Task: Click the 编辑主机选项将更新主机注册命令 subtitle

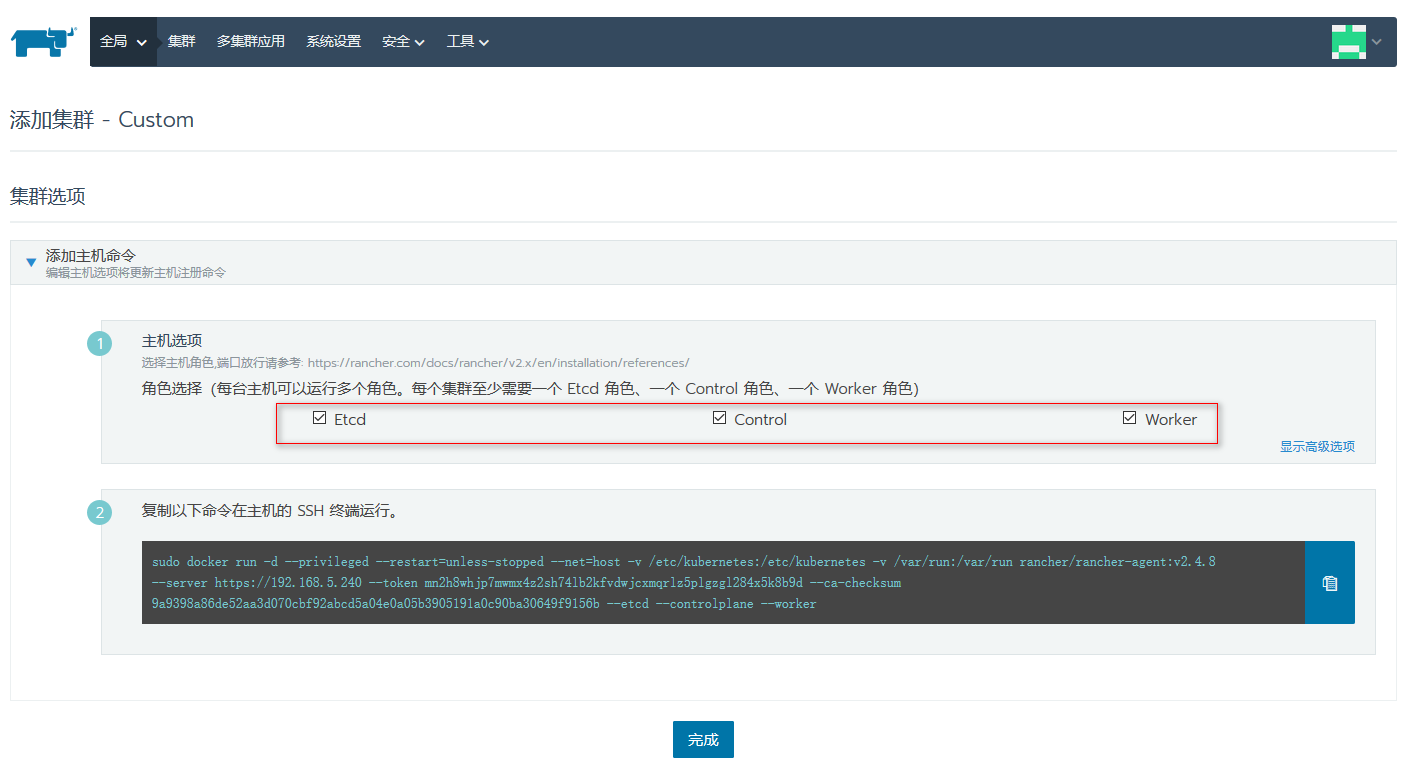Action: pyautogui.click(x=136, y=272)
